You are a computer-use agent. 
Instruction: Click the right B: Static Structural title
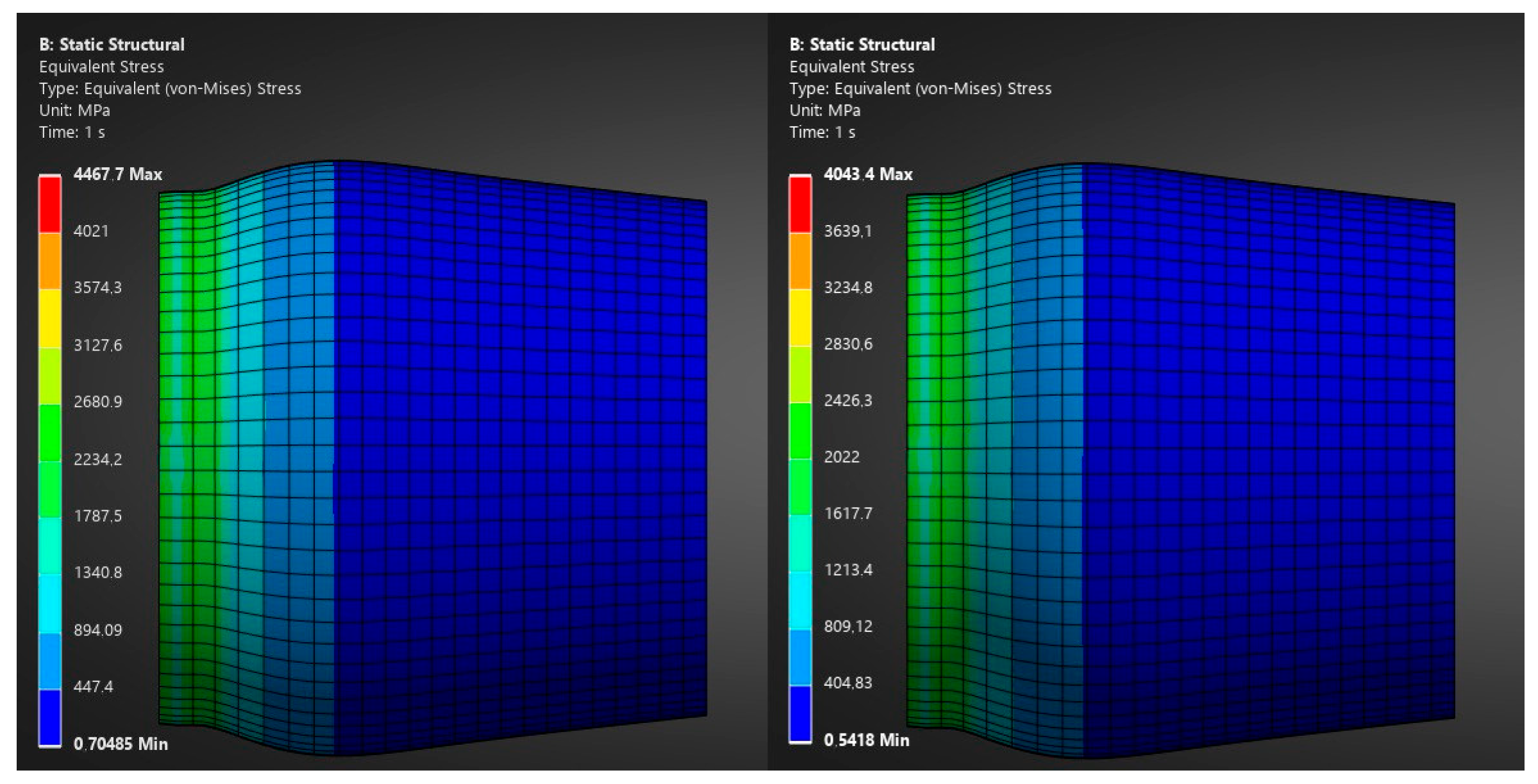pos(862,44)
